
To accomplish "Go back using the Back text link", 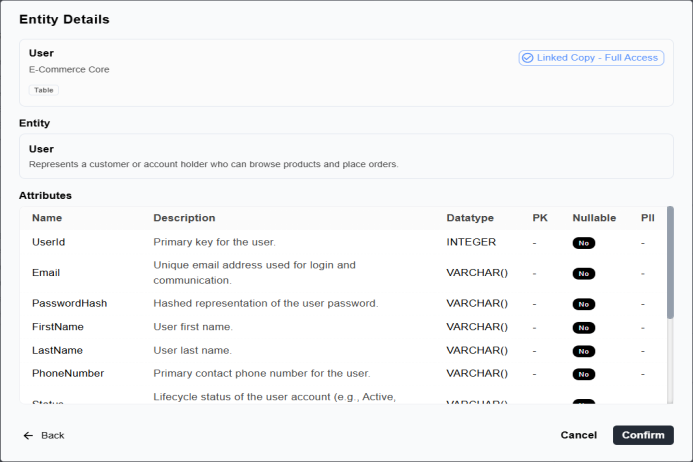I will click(x=53, y=435).
